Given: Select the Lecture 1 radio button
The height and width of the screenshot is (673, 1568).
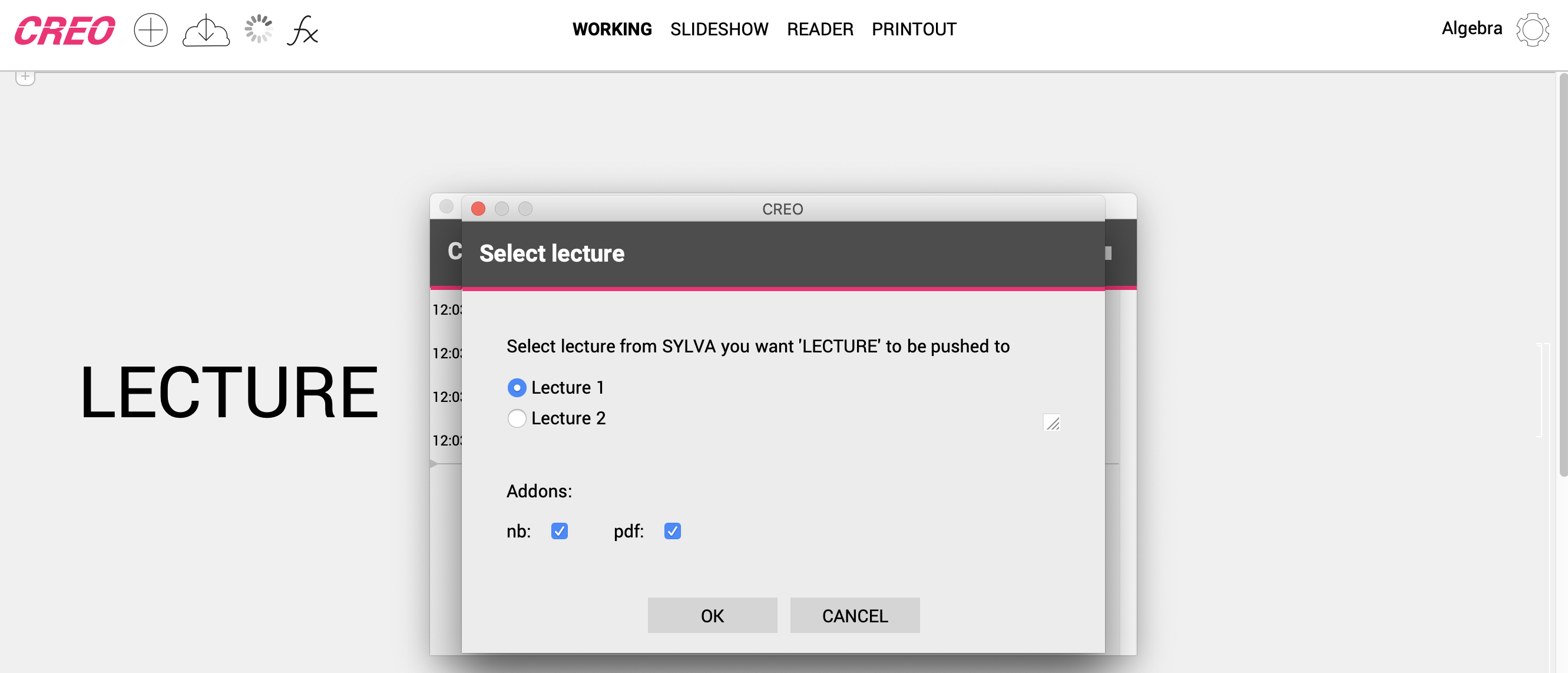Looking at the screenshot, I should tap(516, 387).
